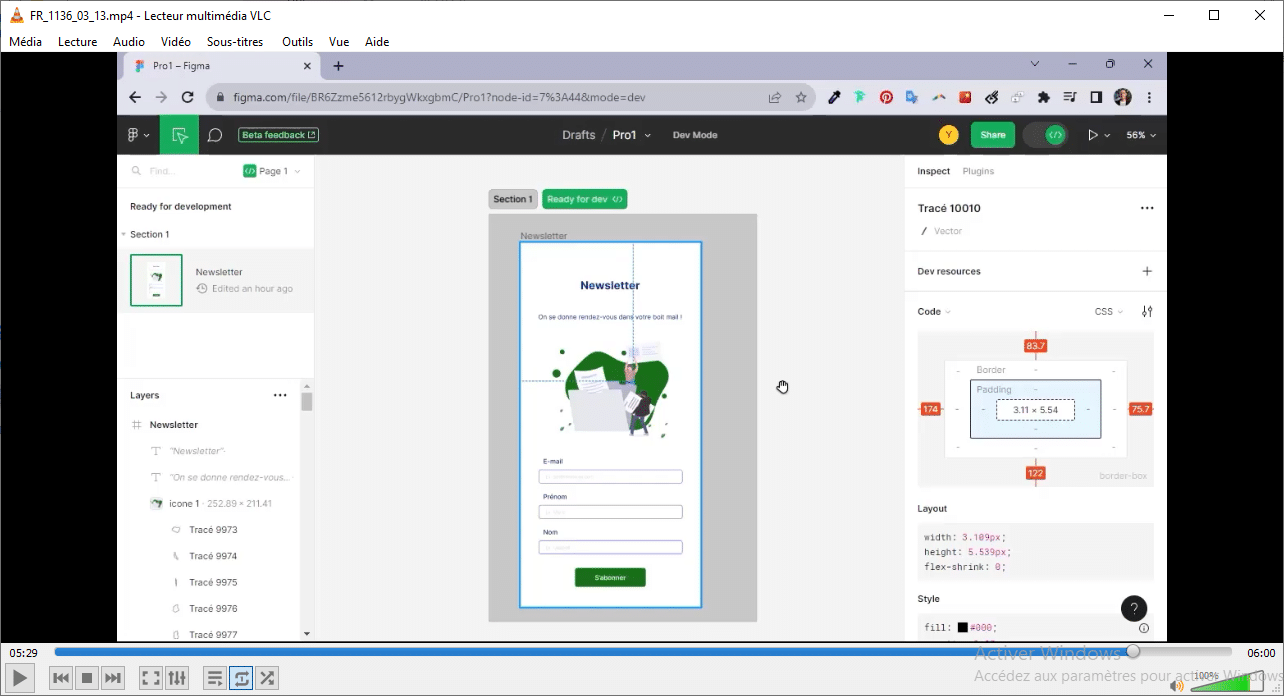Click the eyedropper extension icon

[x=834, y=97]
